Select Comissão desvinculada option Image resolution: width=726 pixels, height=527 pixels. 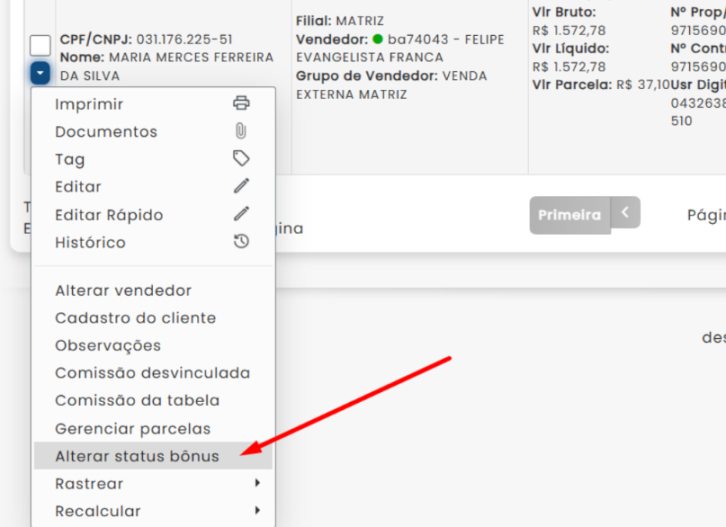click(x=152, y=373)
